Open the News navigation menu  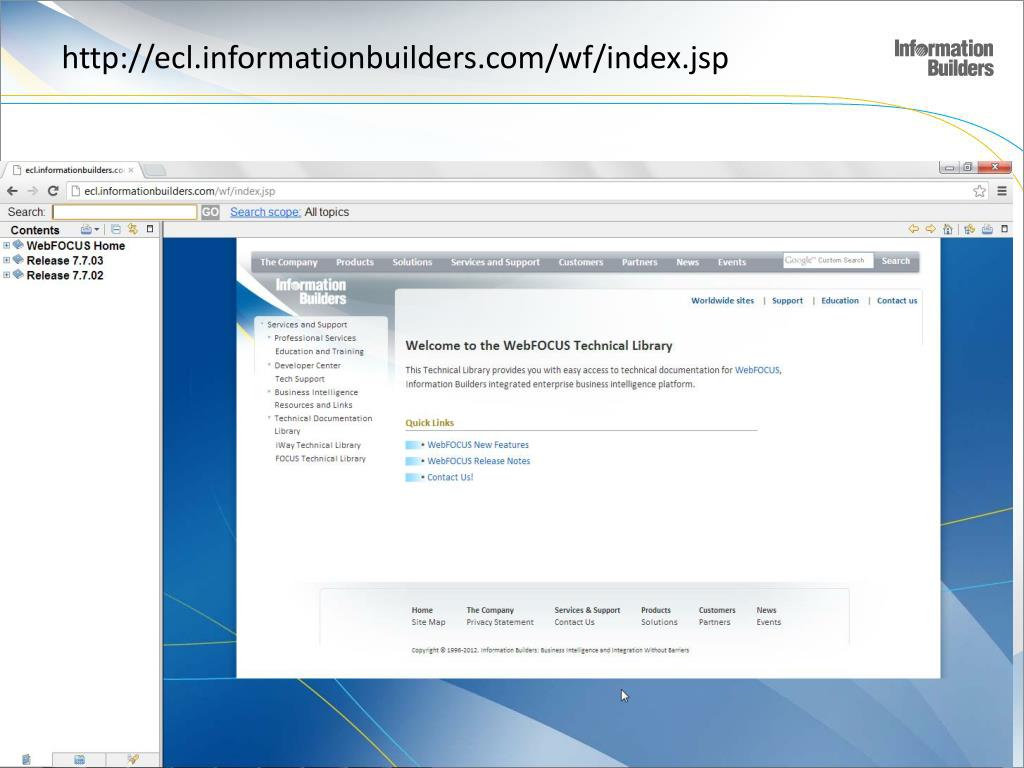[688, 262]
